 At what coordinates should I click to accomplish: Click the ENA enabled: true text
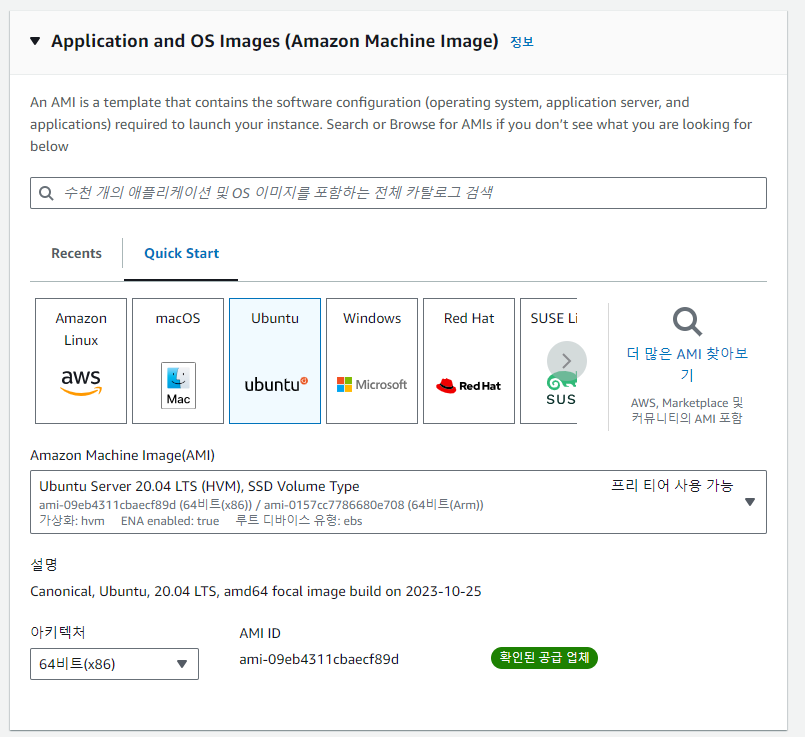170,521
